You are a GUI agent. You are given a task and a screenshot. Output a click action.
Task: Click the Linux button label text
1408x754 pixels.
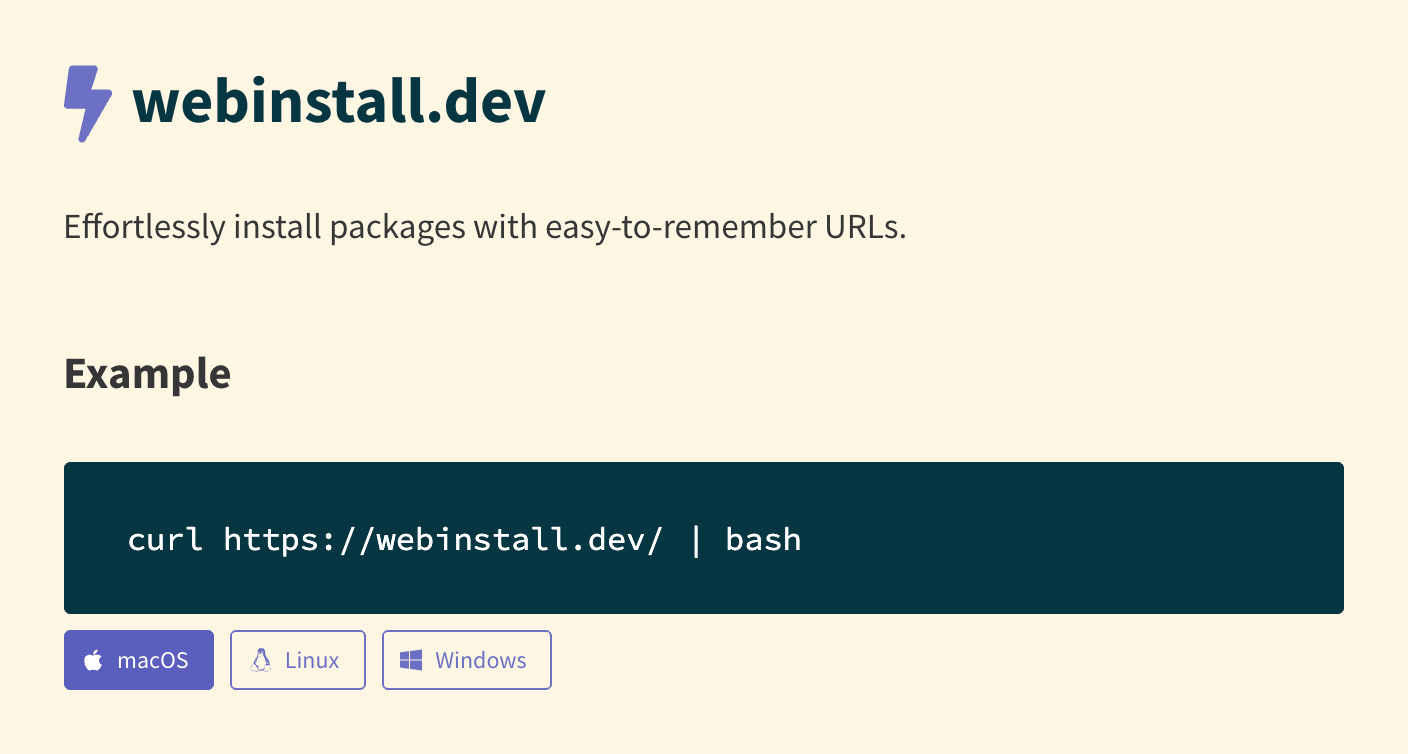coord(312,659)
